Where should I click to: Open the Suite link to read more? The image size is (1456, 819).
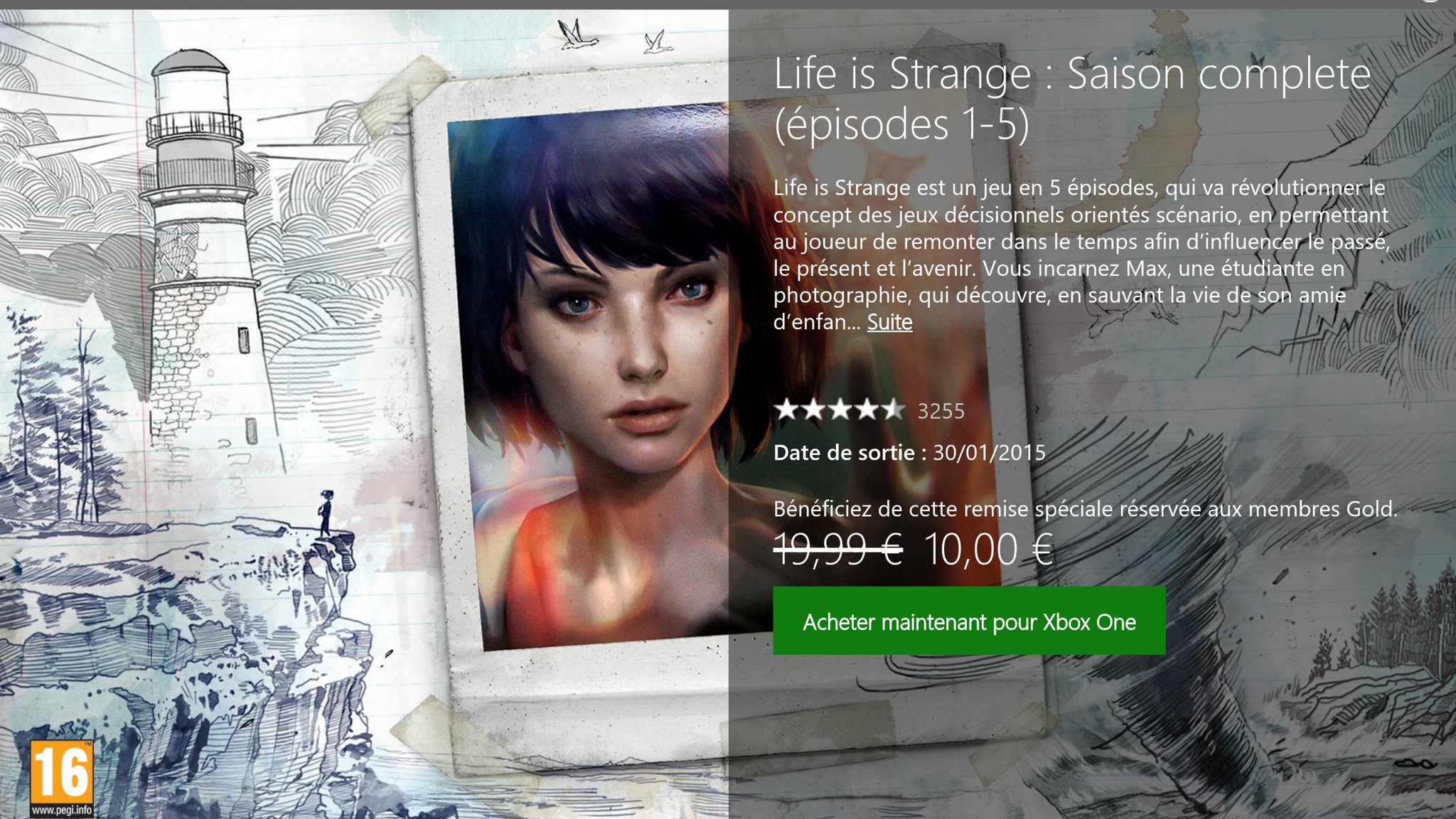click(889, 322)
